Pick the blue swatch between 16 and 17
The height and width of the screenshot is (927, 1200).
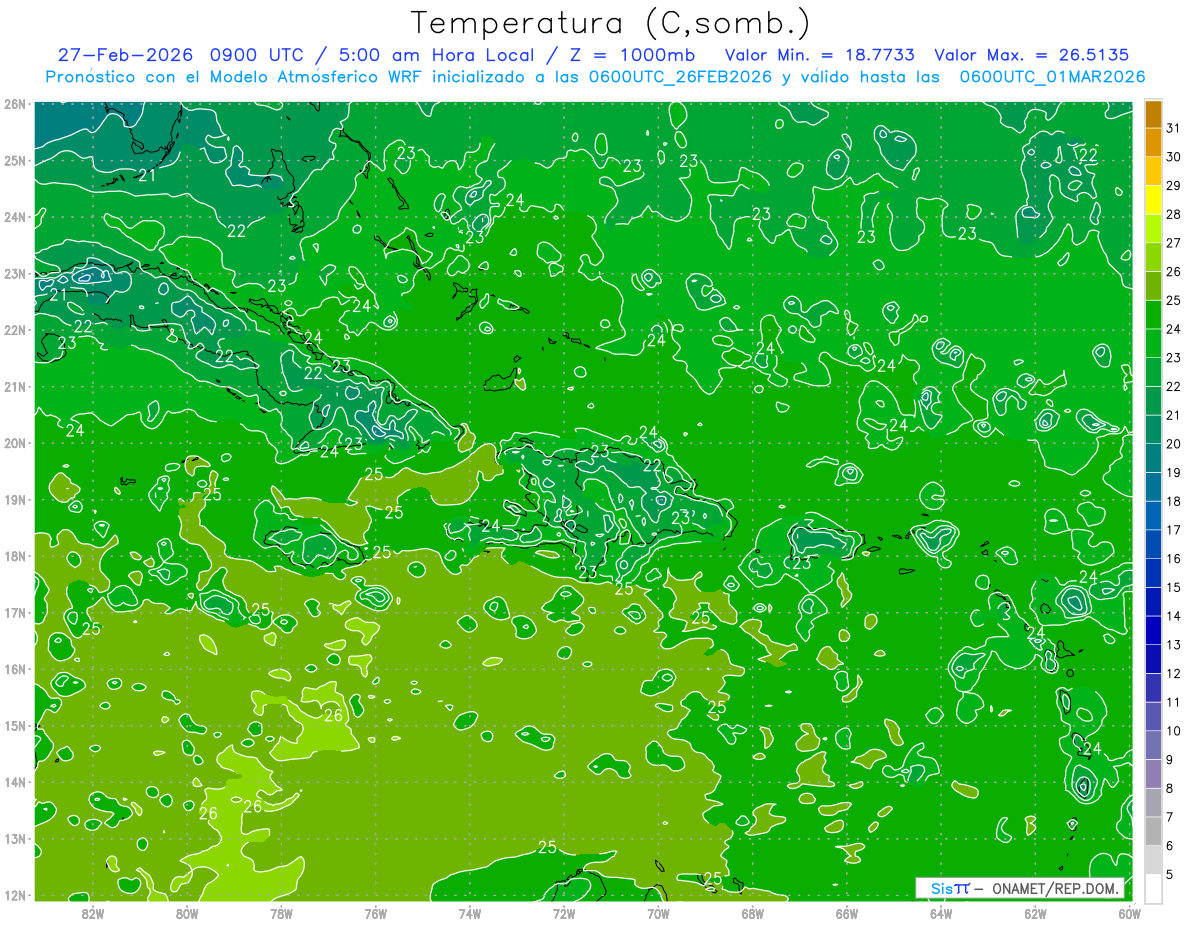pos(1153,544)
